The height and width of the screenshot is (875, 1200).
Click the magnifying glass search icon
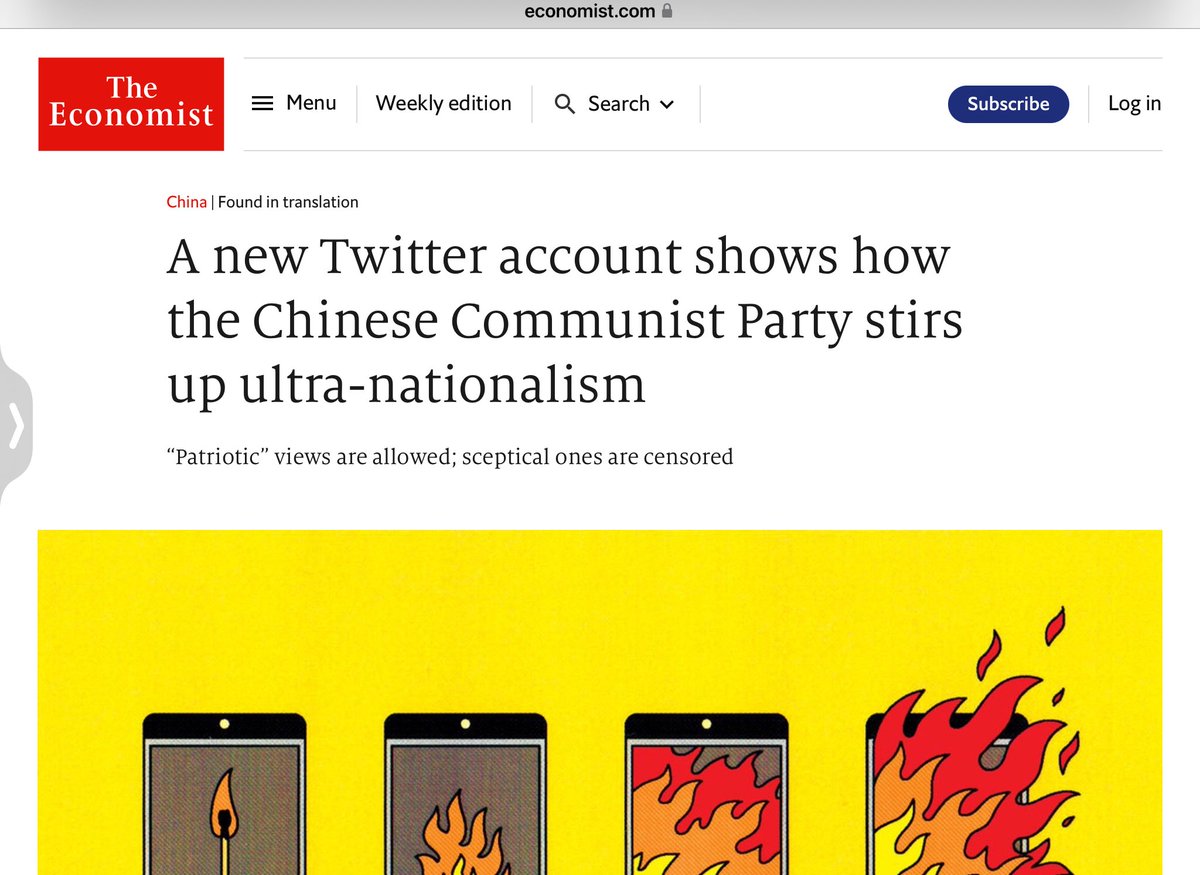coord(565,104)
